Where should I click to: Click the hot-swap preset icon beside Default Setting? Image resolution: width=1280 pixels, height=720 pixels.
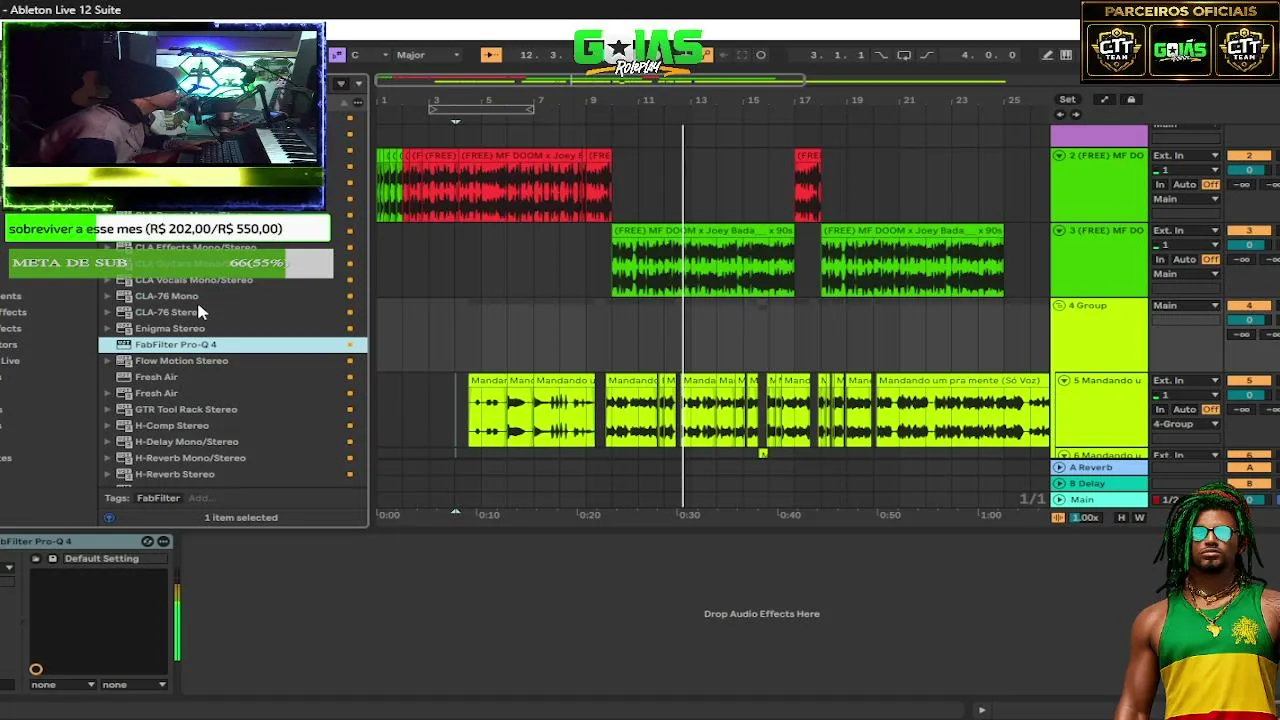[x=36, y=559]
